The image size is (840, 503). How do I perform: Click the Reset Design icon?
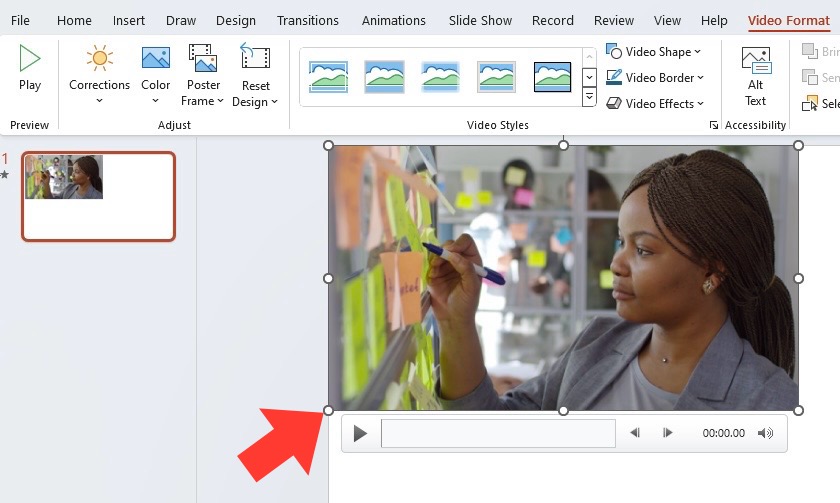pyautogui.click(x=255, y=57)
